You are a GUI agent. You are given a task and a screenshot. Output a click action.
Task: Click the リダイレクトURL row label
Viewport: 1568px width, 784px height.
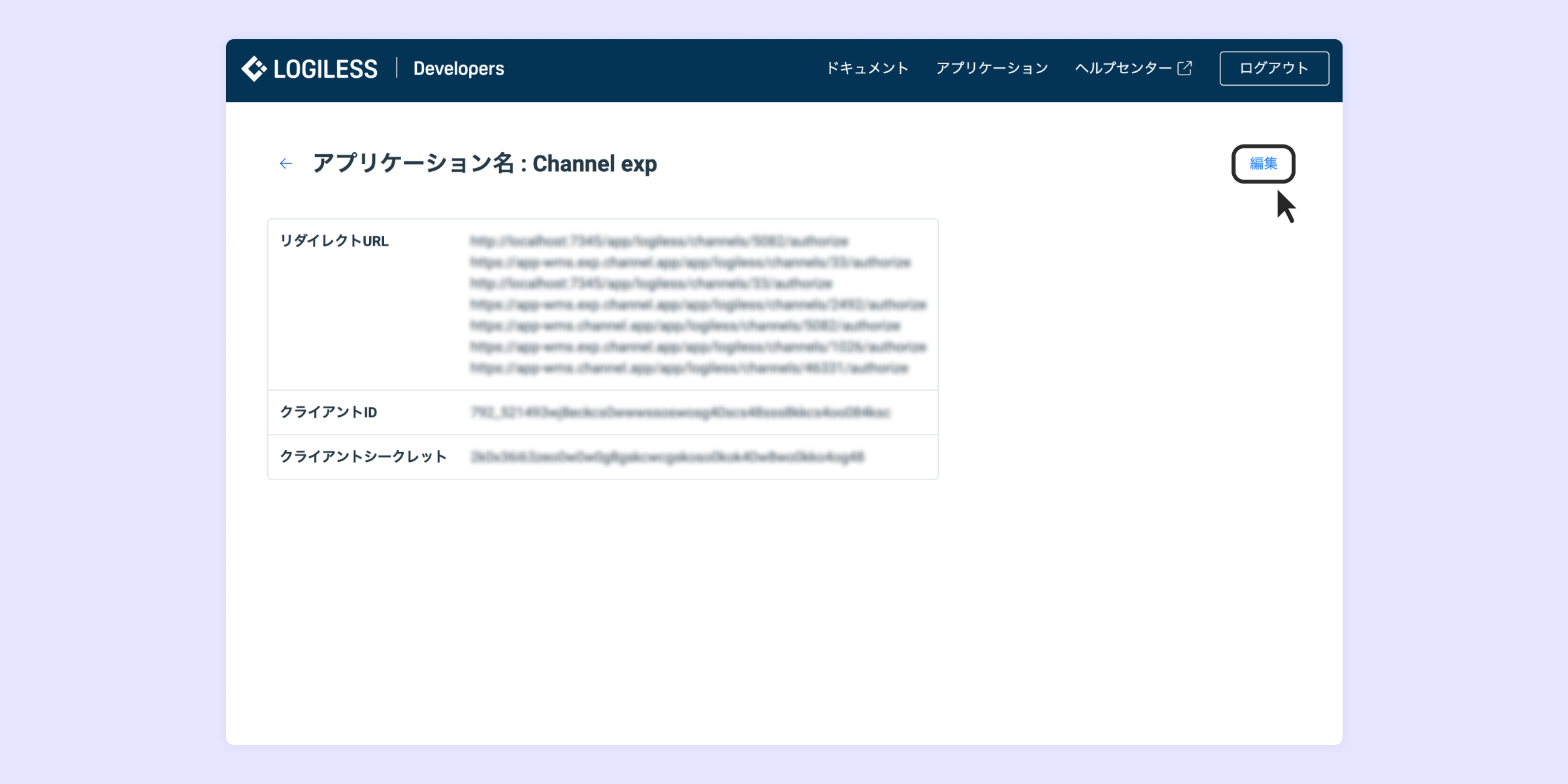tap(334, 241)
